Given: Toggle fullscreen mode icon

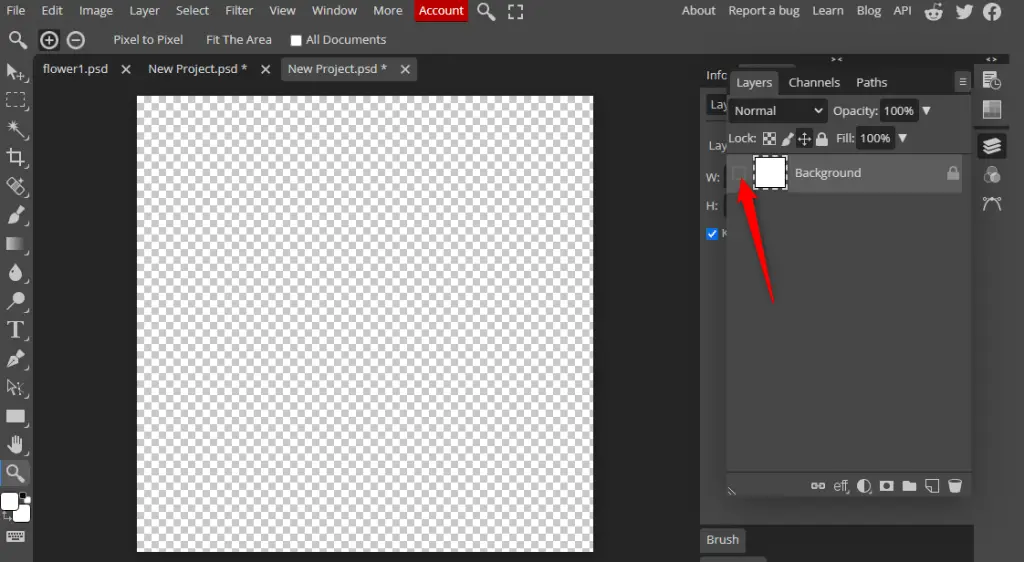Looking at the screenshot, I should [x=515, y=11].
